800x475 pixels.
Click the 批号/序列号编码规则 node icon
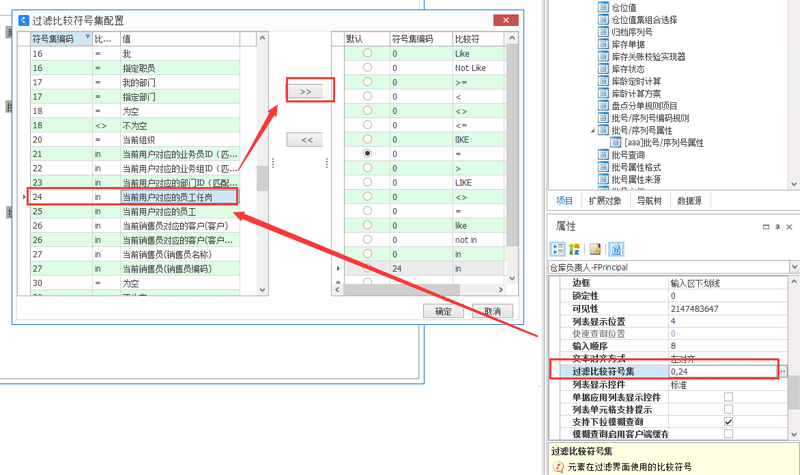click(x=603, y=117)
